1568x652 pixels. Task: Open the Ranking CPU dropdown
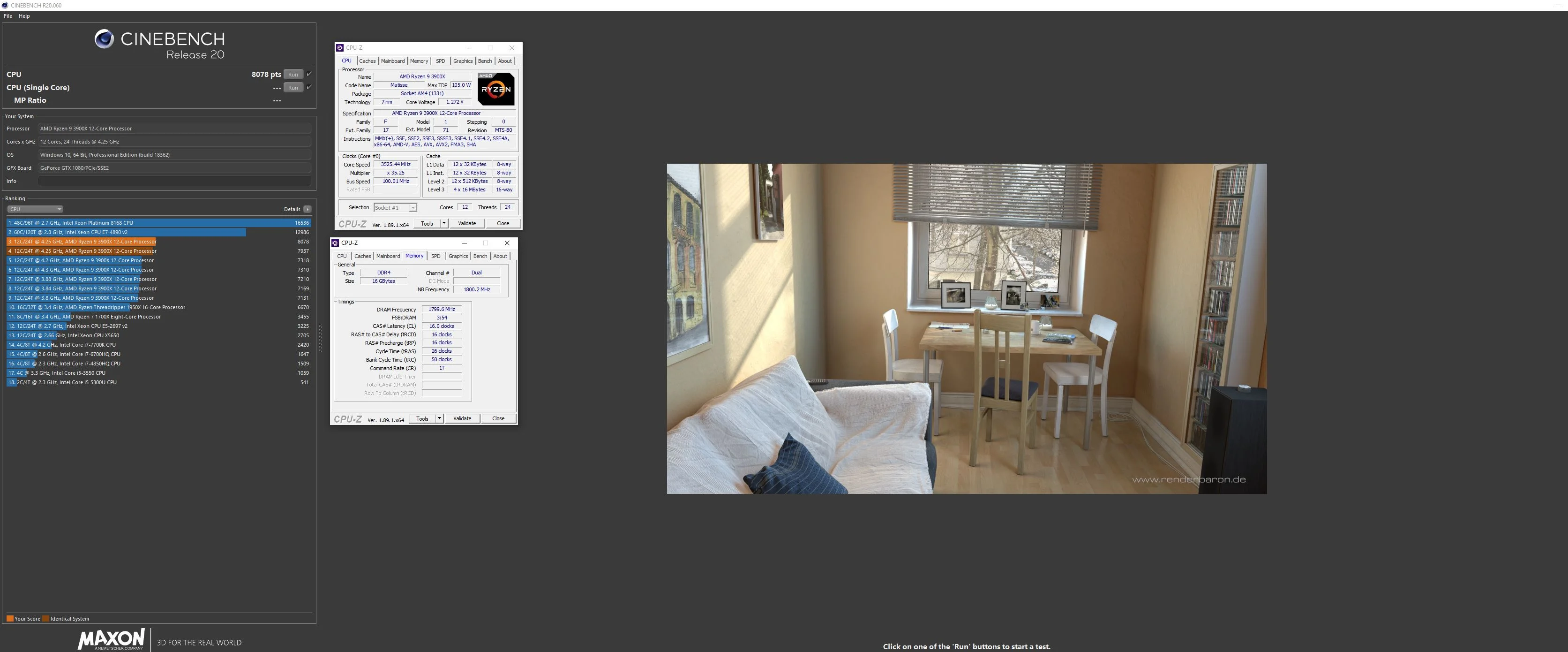pyautogui.click(x=35, y=209)
